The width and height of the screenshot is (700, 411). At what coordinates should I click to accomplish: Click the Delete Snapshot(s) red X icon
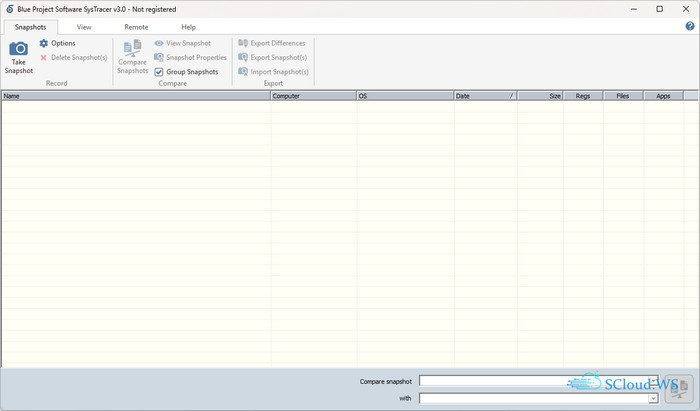click(x=44, y=58)
